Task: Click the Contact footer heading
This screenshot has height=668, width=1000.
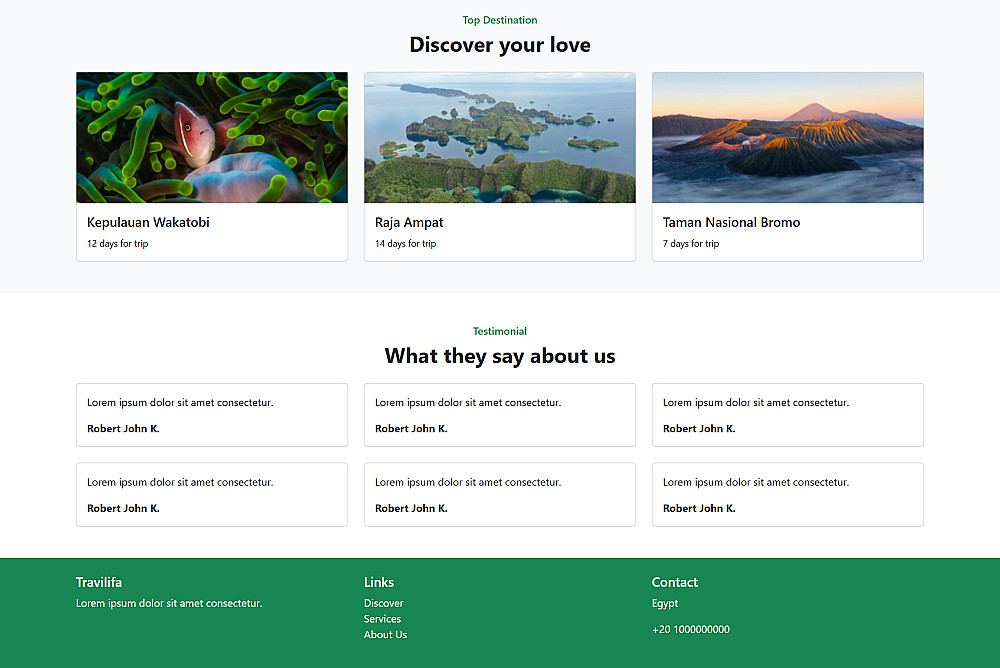Action: click(x=675, y=582)
